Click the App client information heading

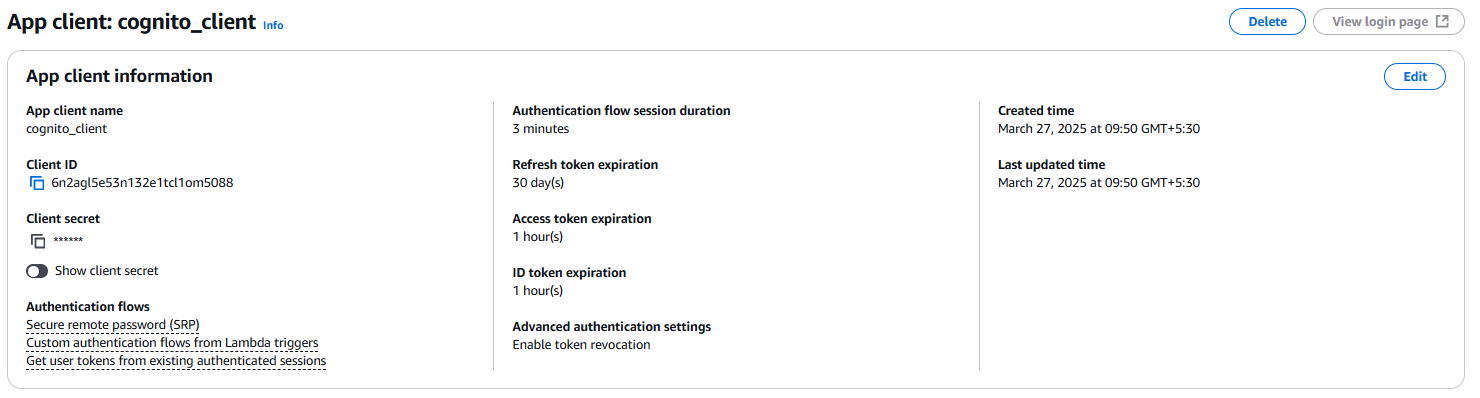119,76
